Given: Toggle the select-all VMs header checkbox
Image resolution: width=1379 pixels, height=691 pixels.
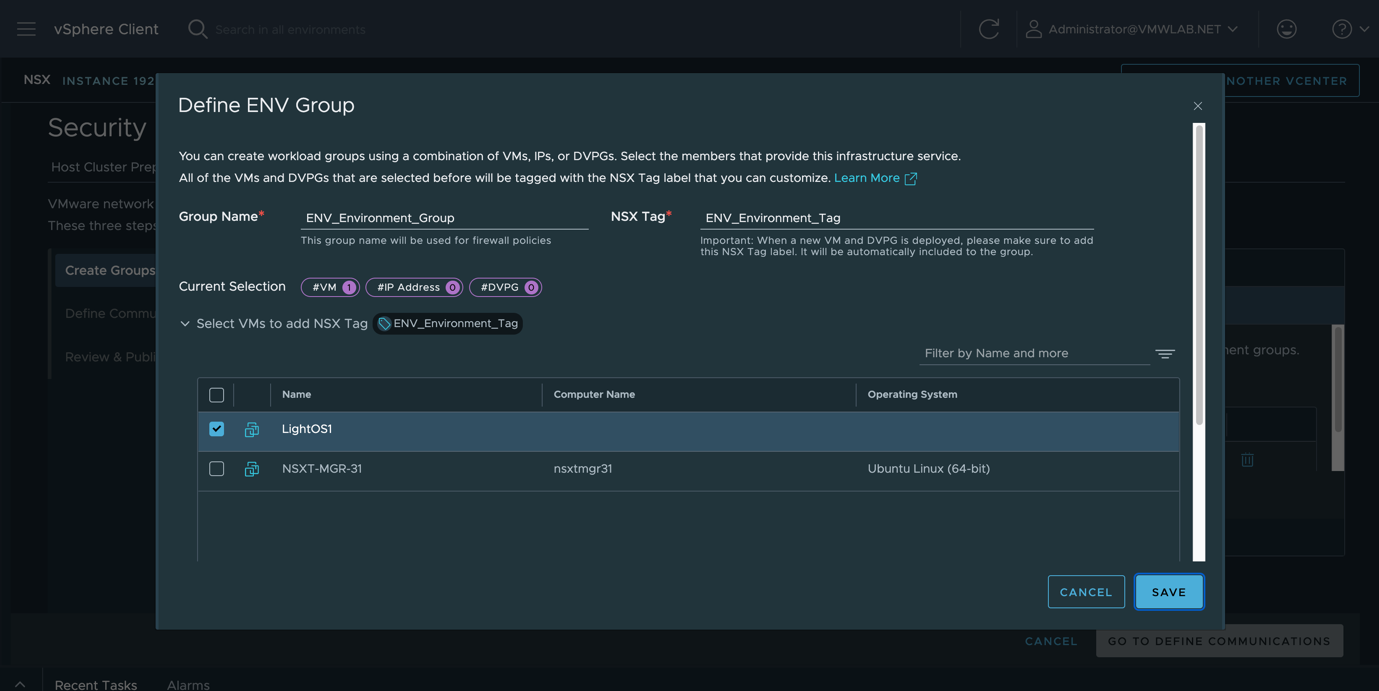Looking at the screenshot, I should click(217, 395).
